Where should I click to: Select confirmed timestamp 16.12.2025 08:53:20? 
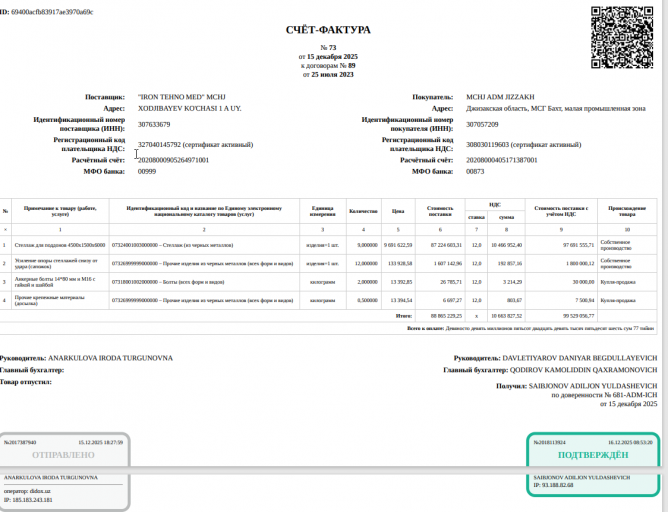coord(630,443)
